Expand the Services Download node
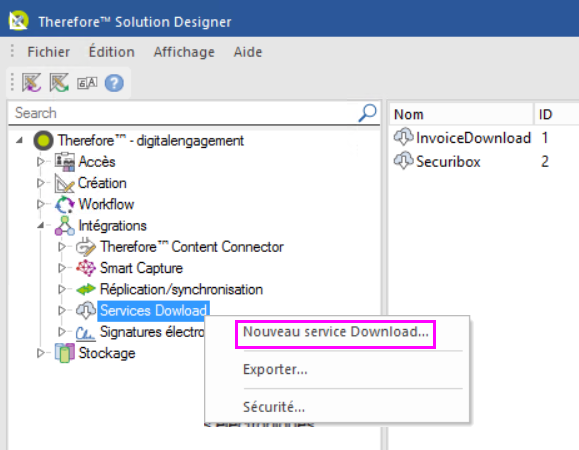The image size is (579, 450). pyautogui.click(x=62, y=310)
